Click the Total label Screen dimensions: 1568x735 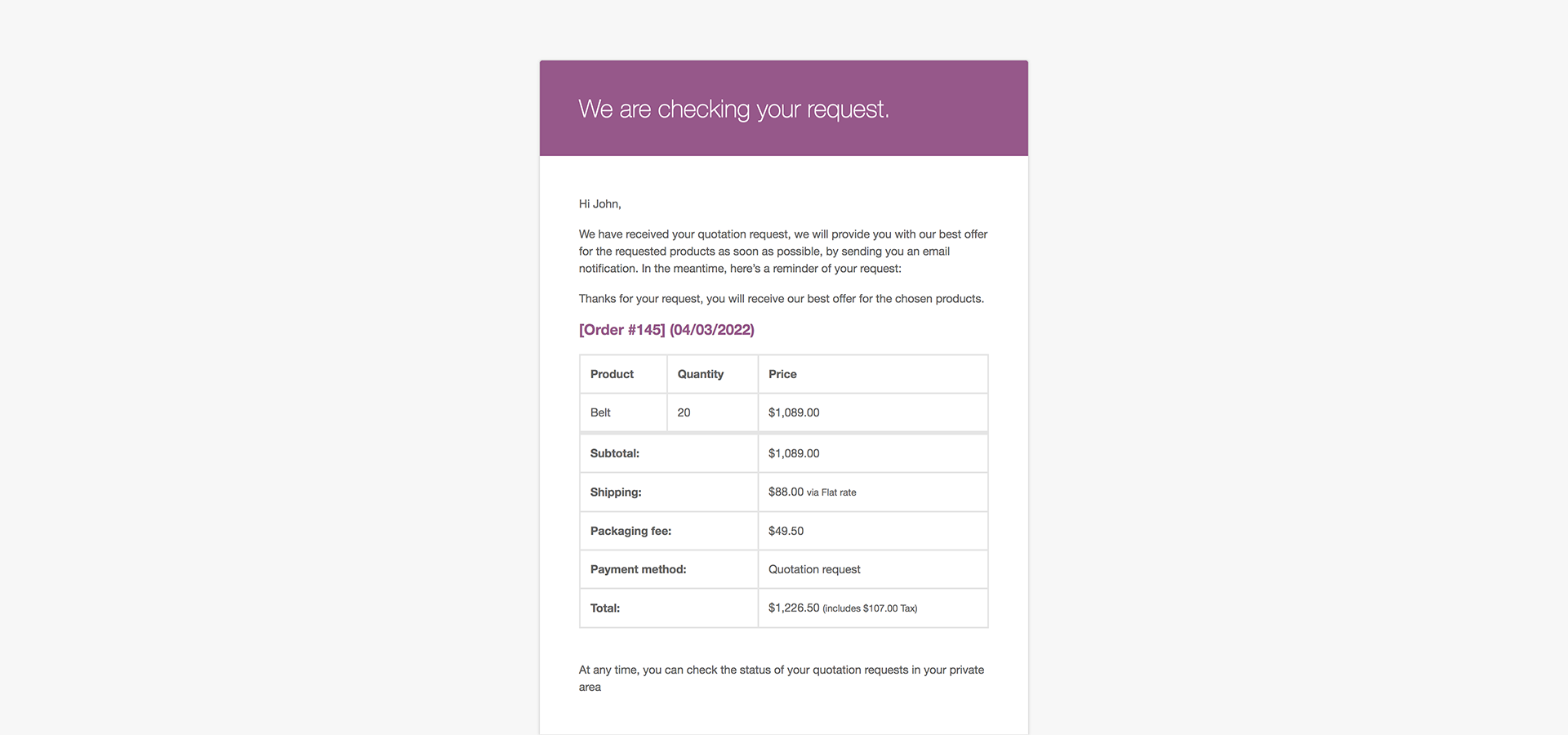coord(605,608)
